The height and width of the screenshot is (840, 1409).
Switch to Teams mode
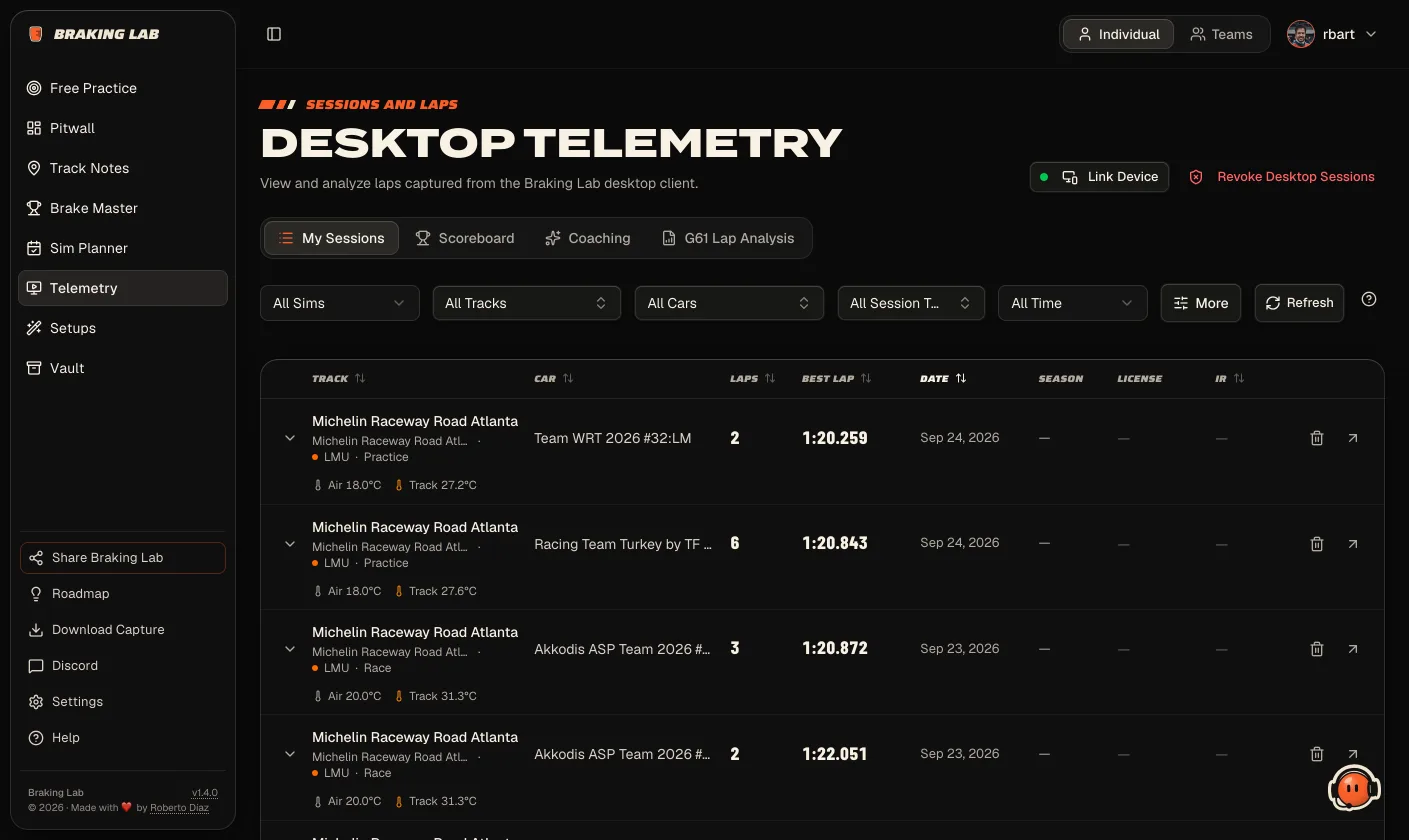pyautogui.click(x=1221, y=34)
